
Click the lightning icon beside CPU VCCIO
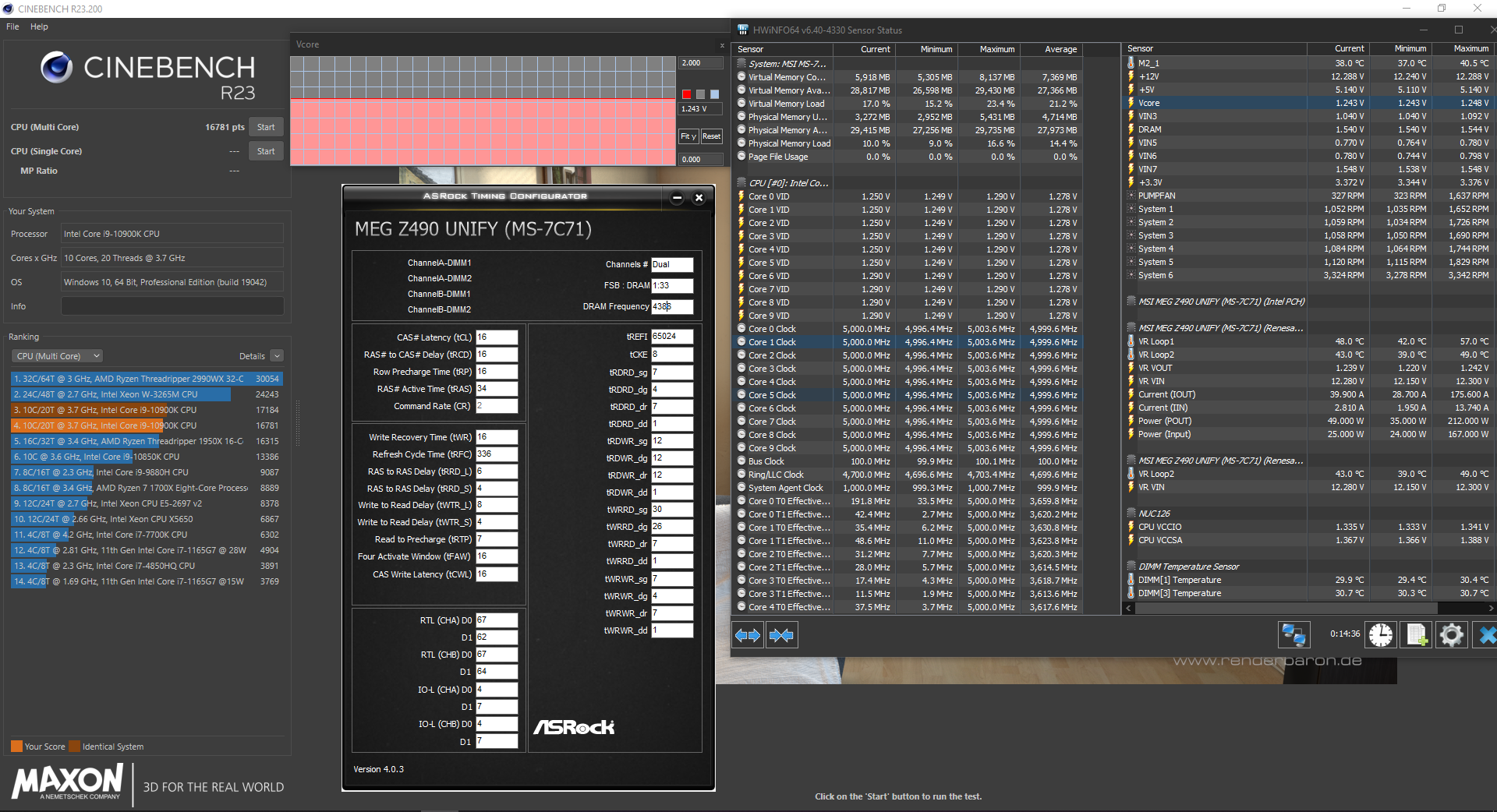pos(1131,527)
